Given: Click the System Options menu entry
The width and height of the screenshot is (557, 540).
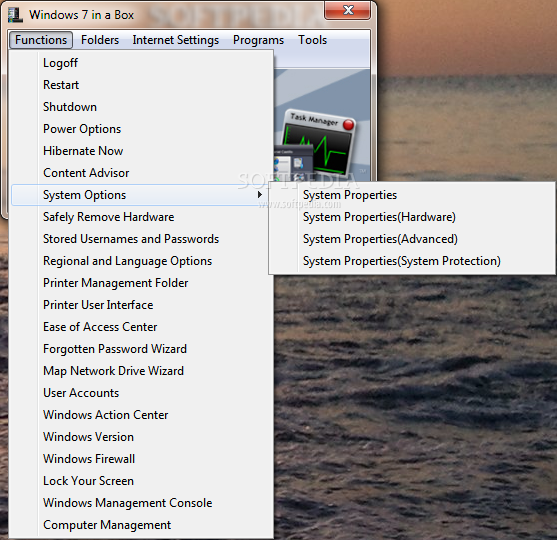Looking at the screenshot, I should [x=140, y=195].
